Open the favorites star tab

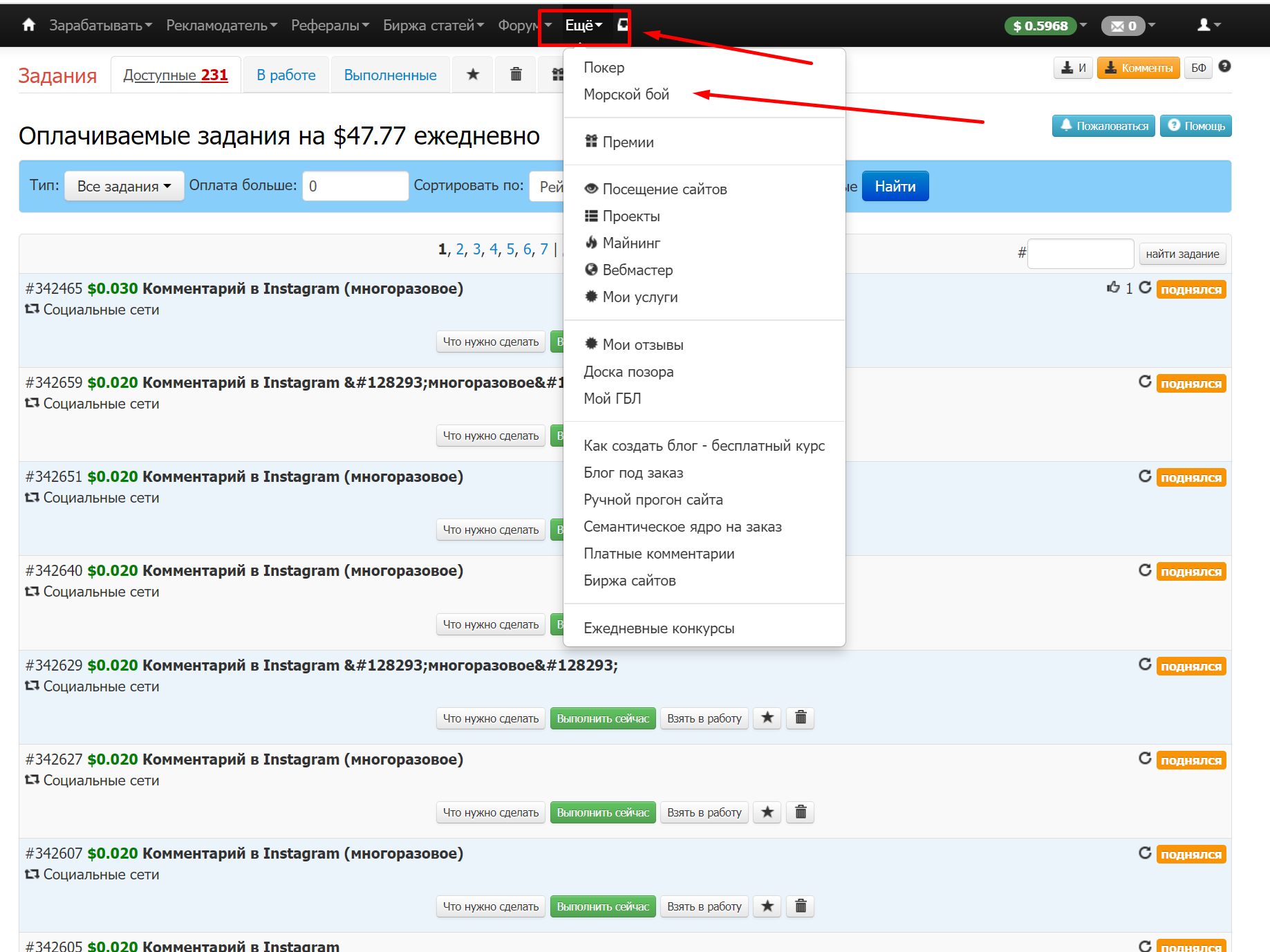coord(473,75)
